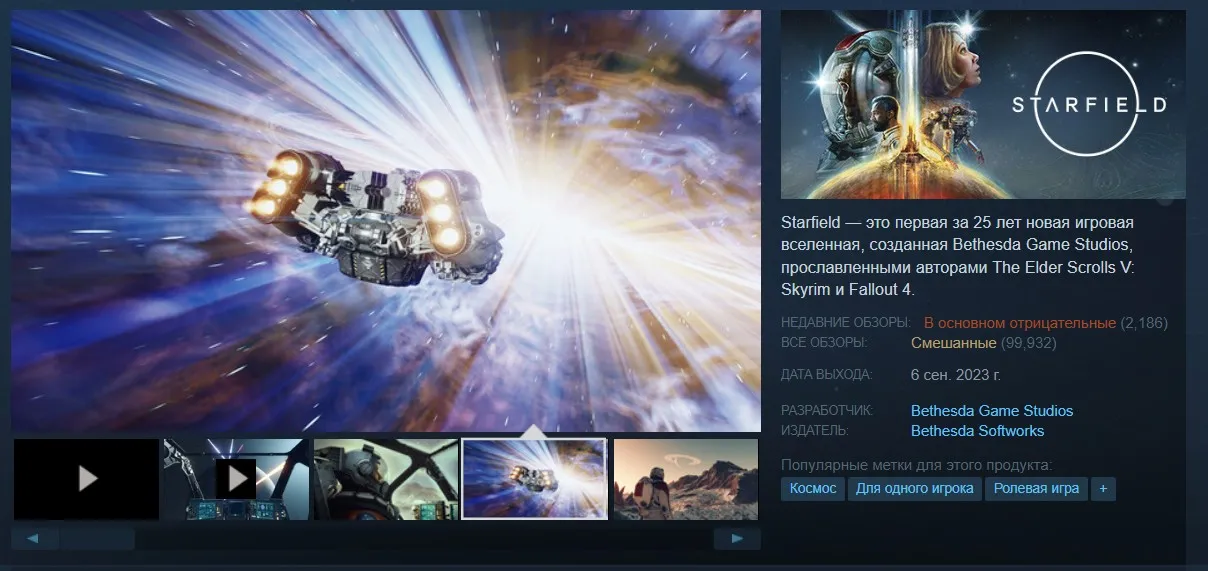Click the 'ДАТА ВЫХОДА:' label
The height and width of the screenshot is (571, 1208).
point(826,375)
